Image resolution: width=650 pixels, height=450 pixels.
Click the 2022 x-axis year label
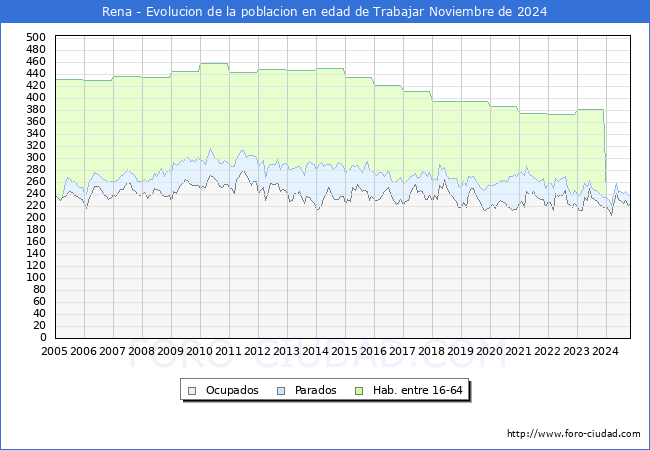(x=548, y=351)
